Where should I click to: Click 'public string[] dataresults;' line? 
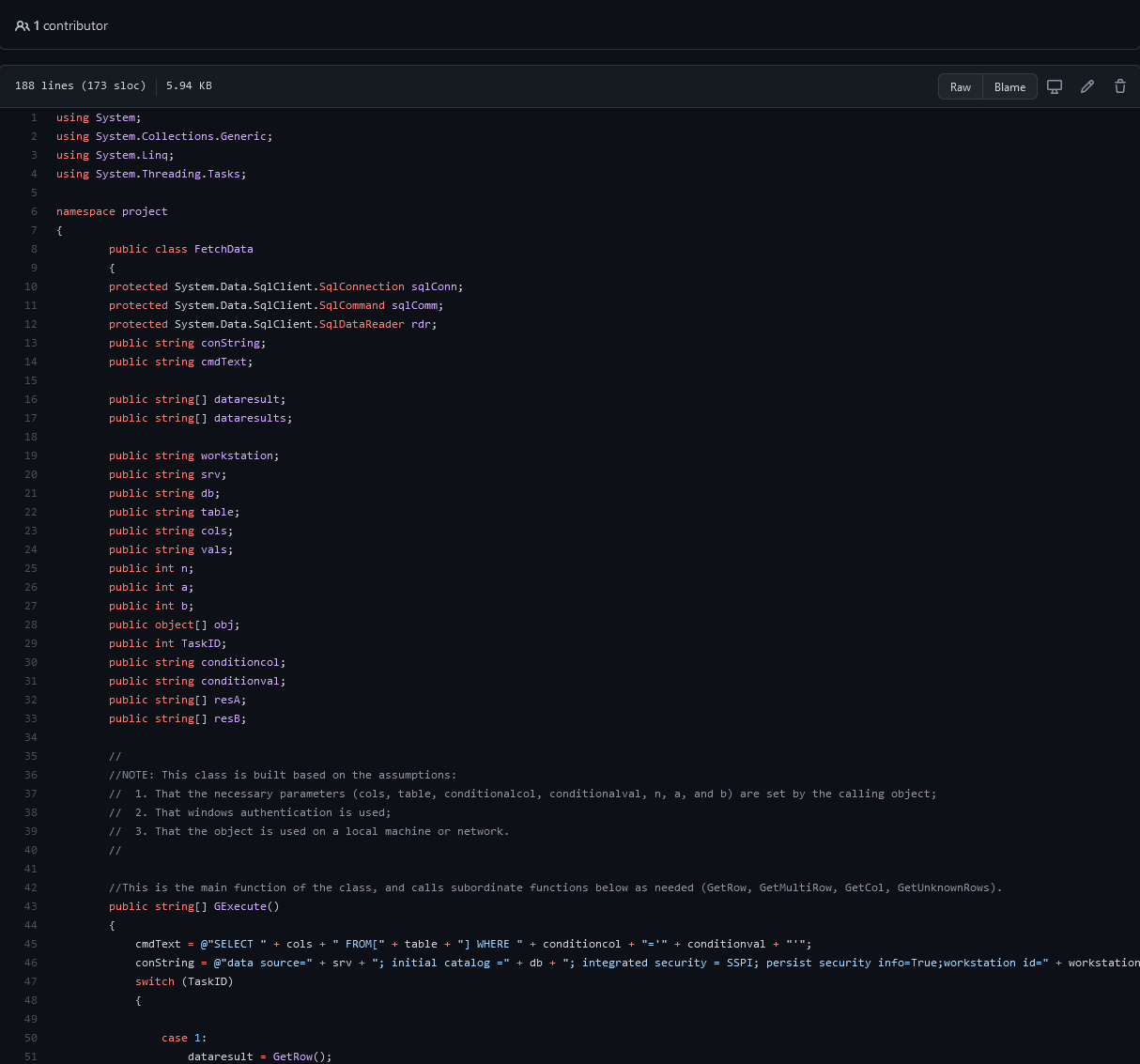(x=201, y=418)
